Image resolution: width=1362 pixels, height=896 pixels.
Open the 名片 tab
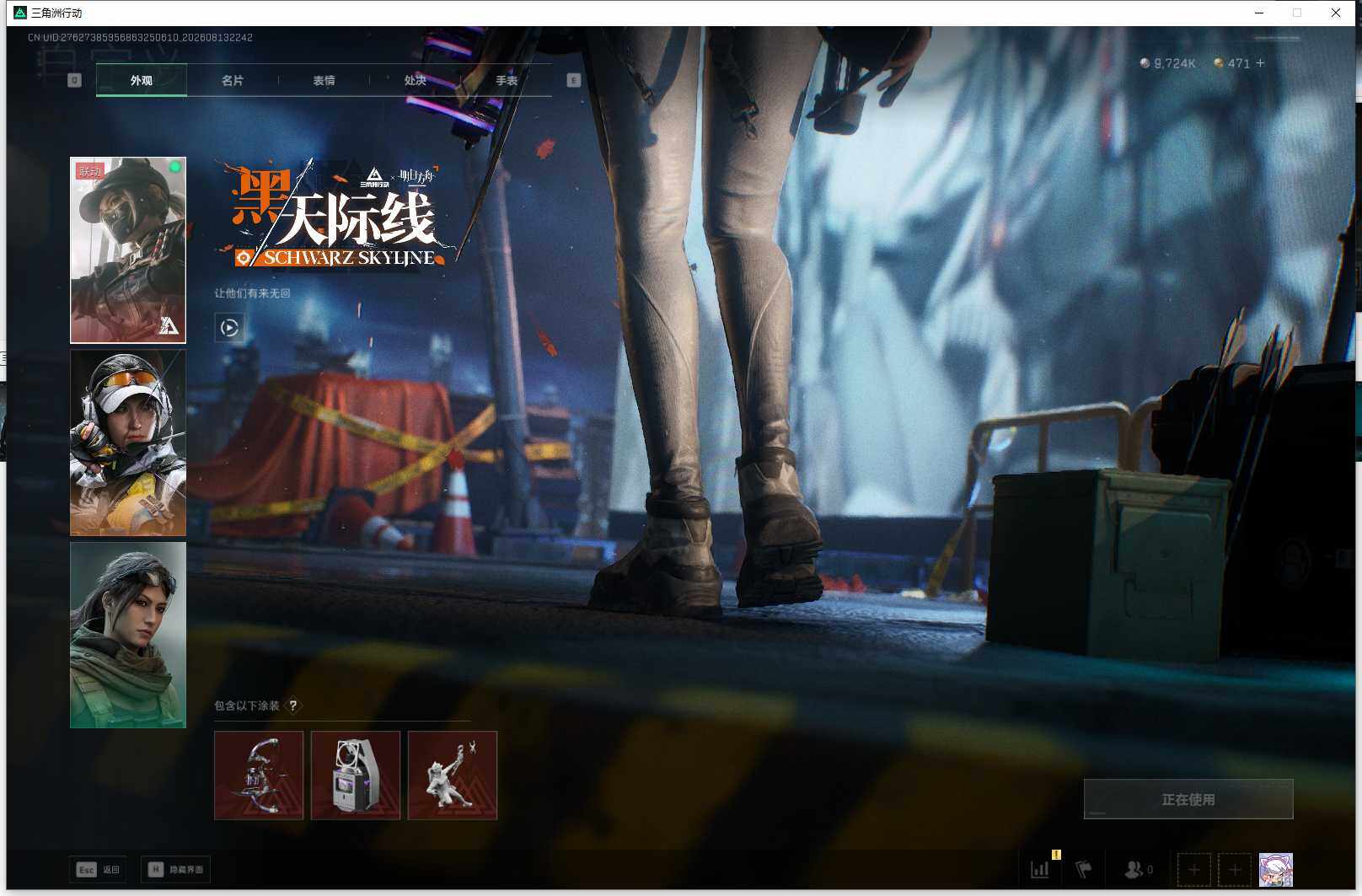click(233, 81)
